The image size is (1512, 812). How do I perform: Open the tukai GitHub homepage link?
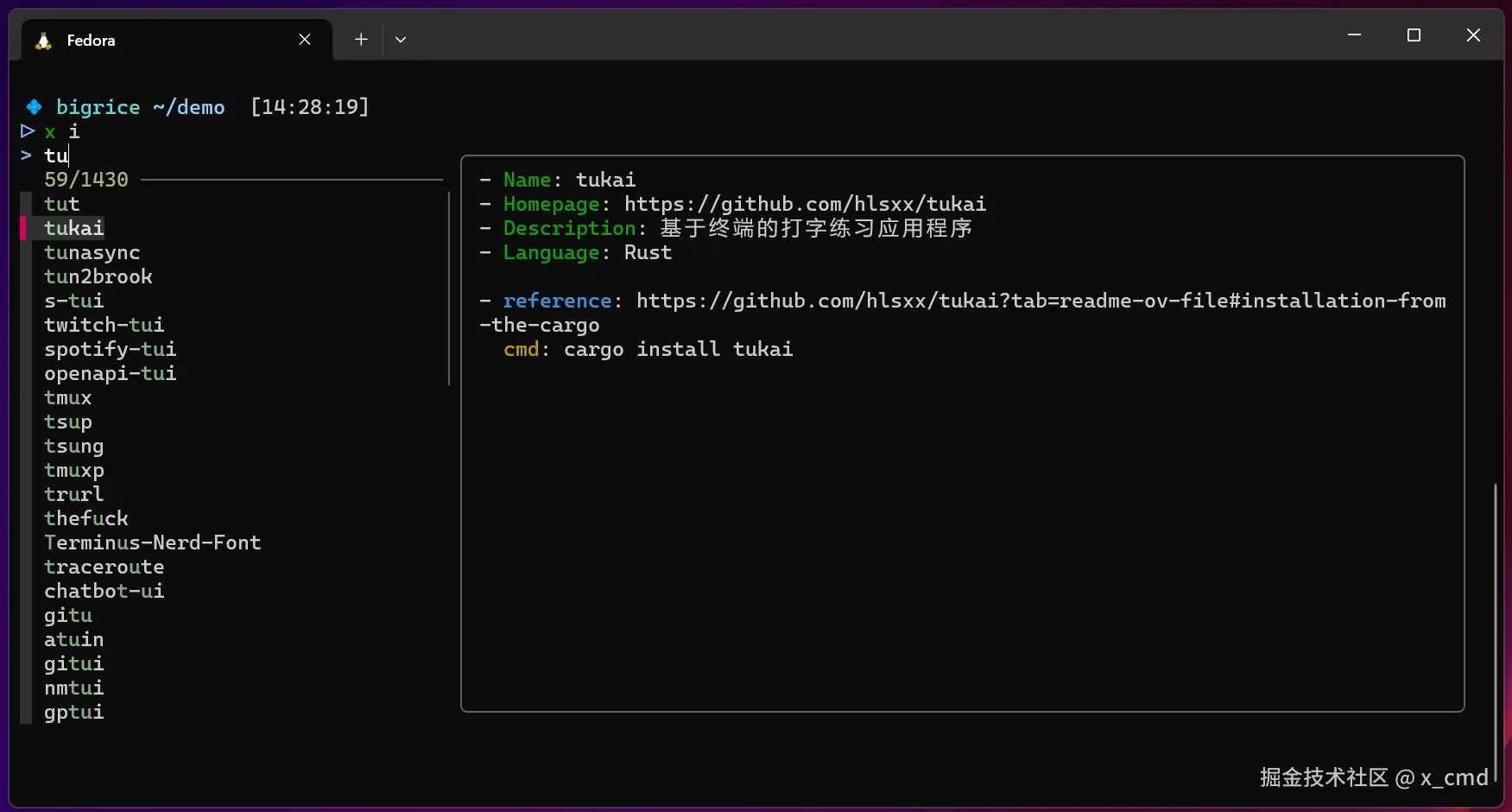coord(806,204)
